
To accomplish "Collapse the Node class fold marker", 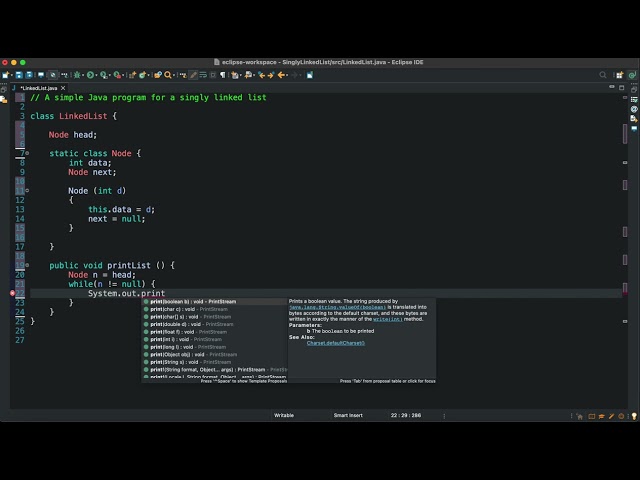I will [27, 153].
